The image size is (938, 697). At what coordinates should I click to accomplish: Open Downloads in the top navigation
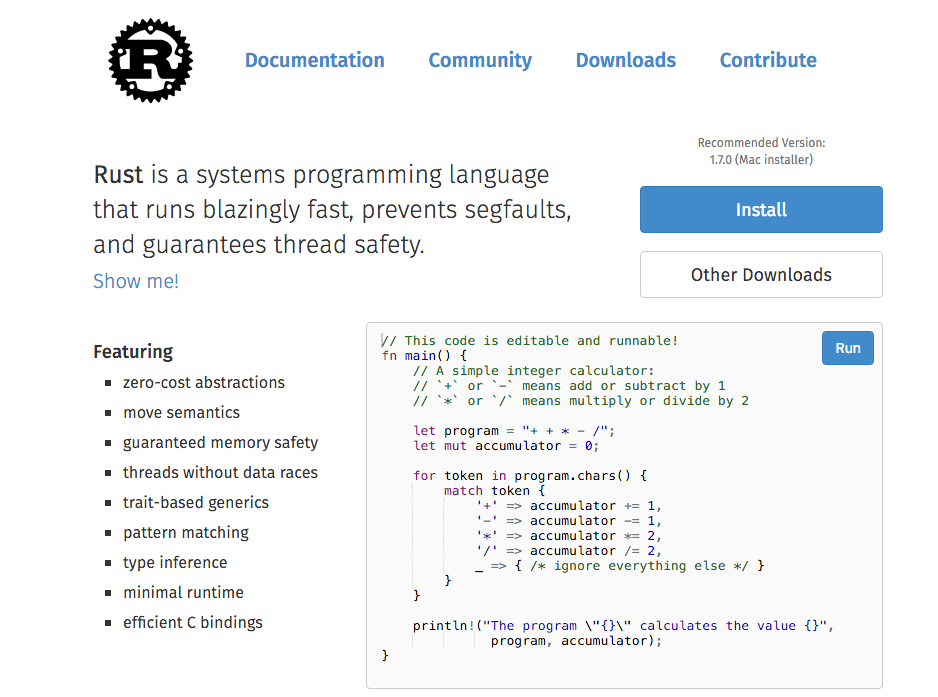point(625,60)
